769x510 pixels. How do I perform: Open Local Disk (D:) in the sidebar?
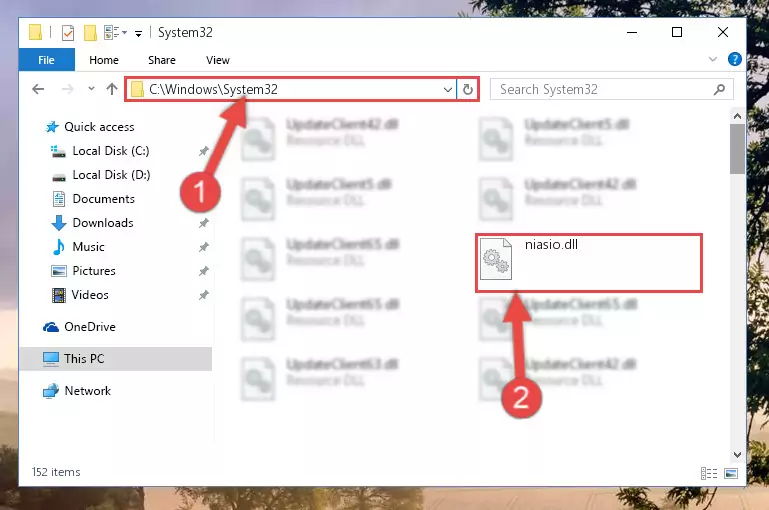111,175
